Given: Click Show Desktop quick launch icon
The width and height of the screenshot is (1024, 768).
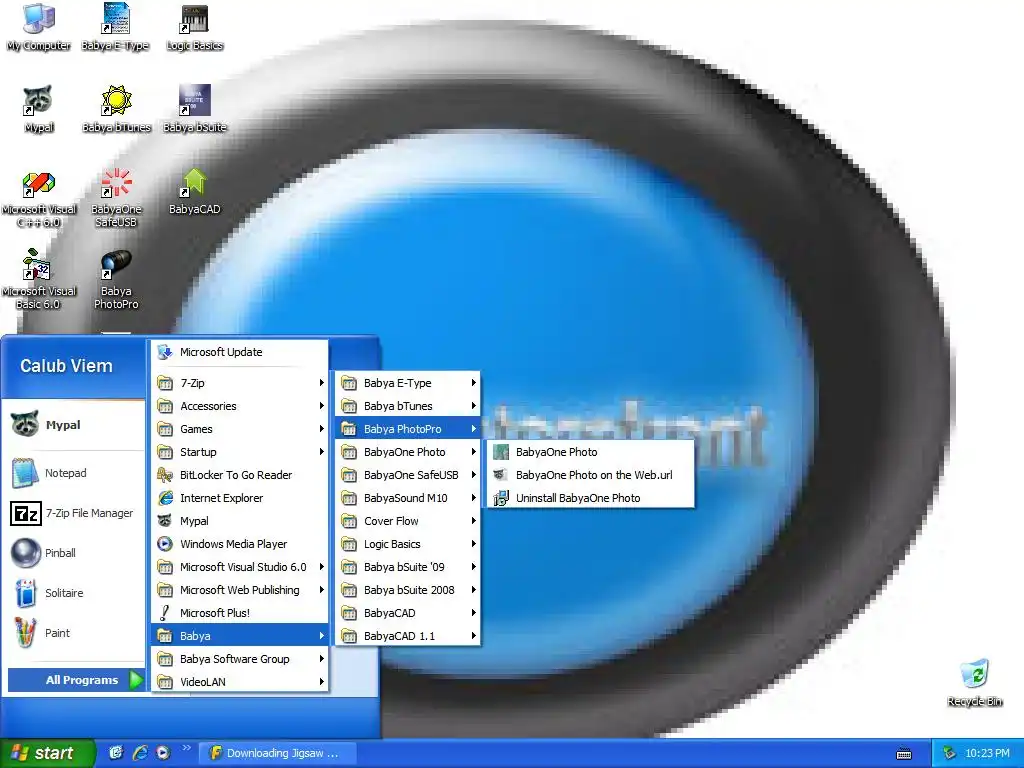Looking at the screenshot, I should point(116,753).
